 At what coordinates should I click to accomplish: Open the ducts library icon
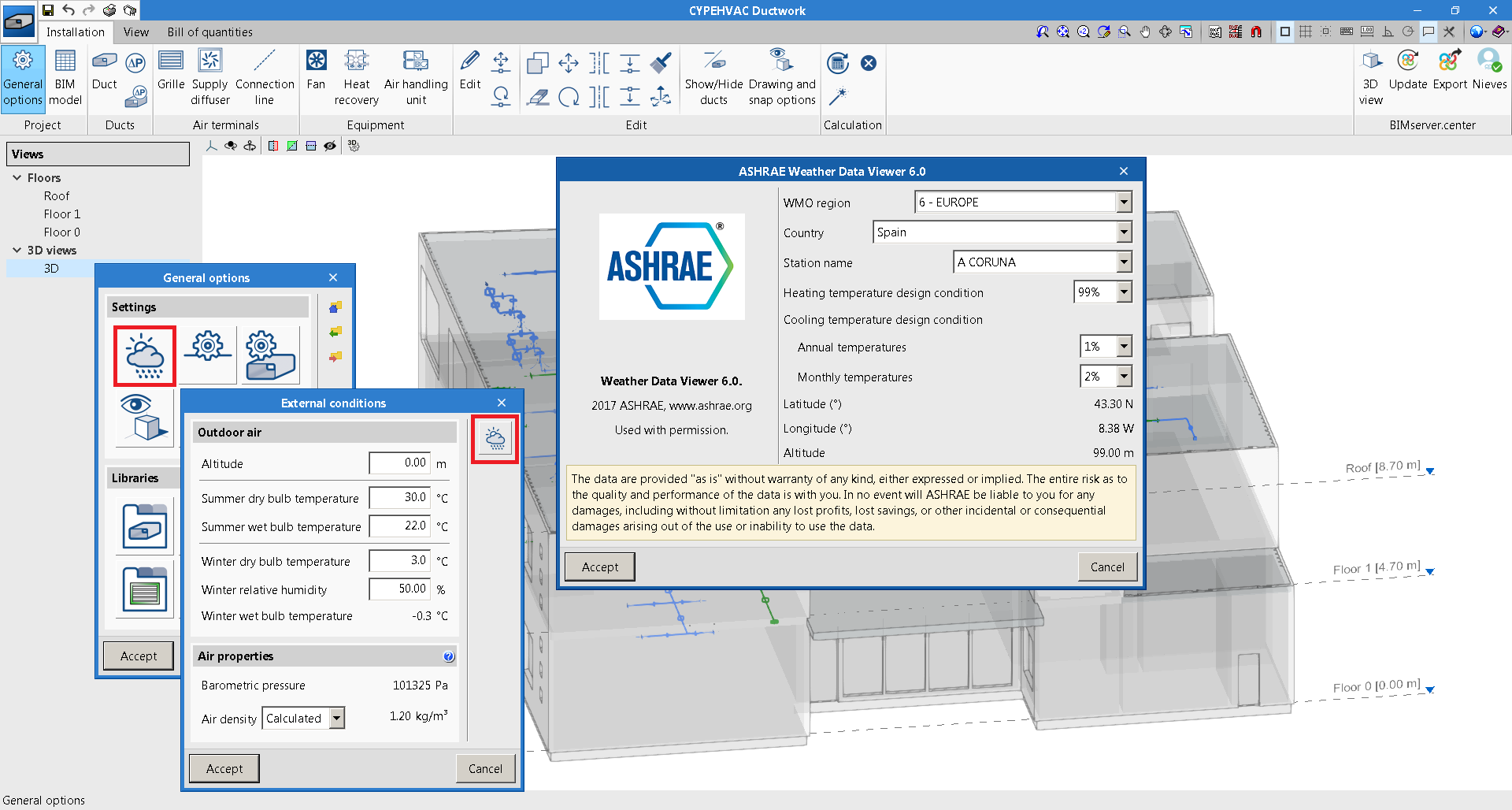point(144,526)
